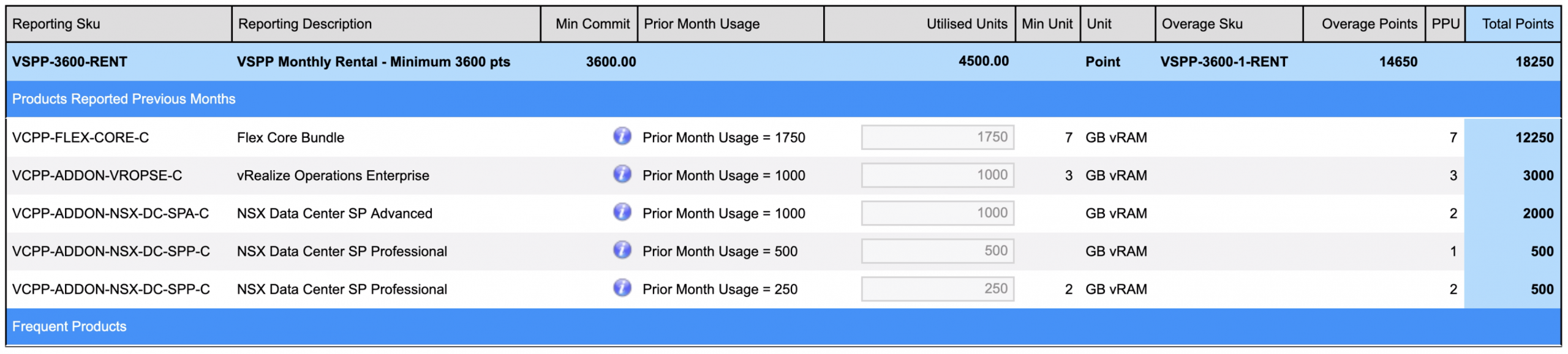
Task: Click the Utilised Units column header
Action: click(966, 24)
